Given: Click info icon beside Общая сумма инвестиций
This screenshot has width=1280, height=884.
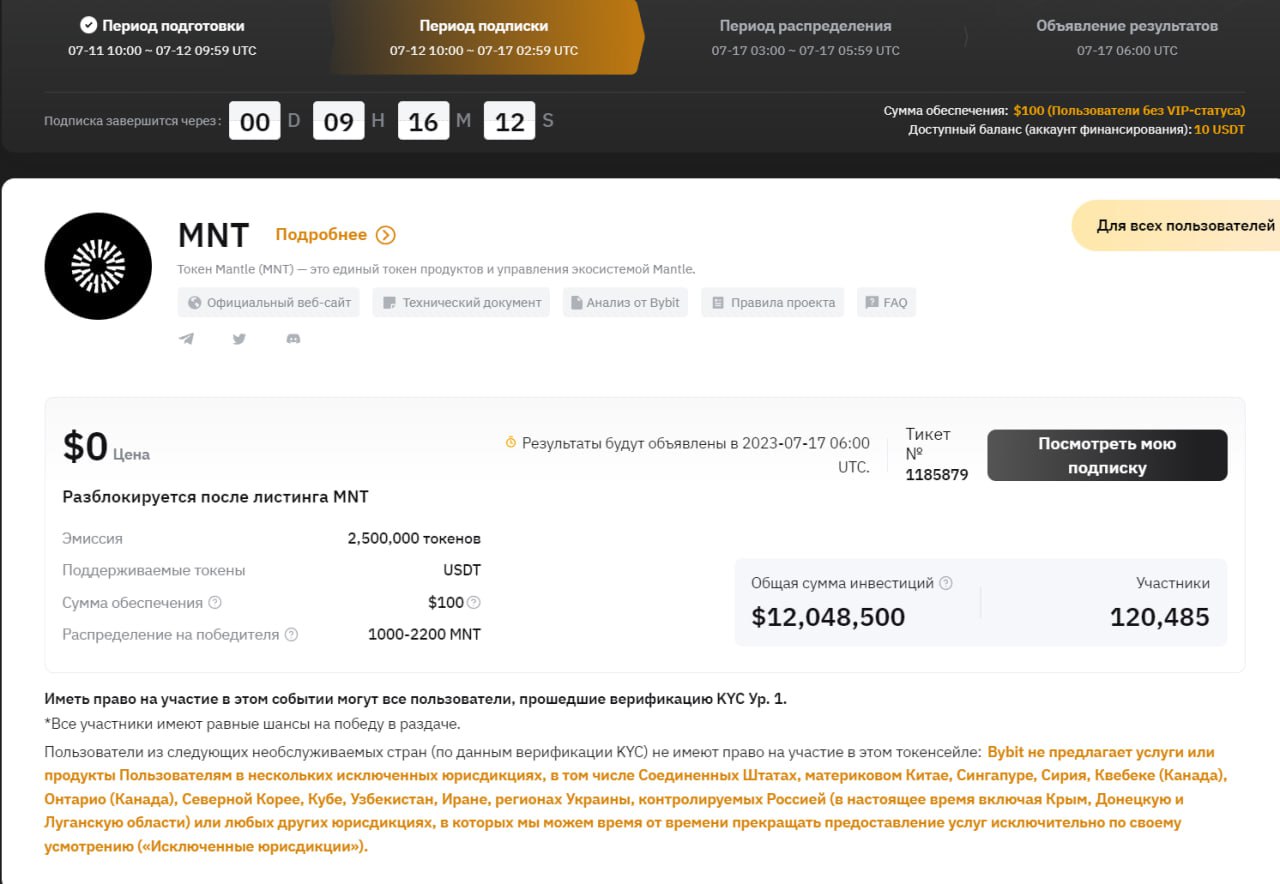Looking at the screenshot, I should coord(946,583).
